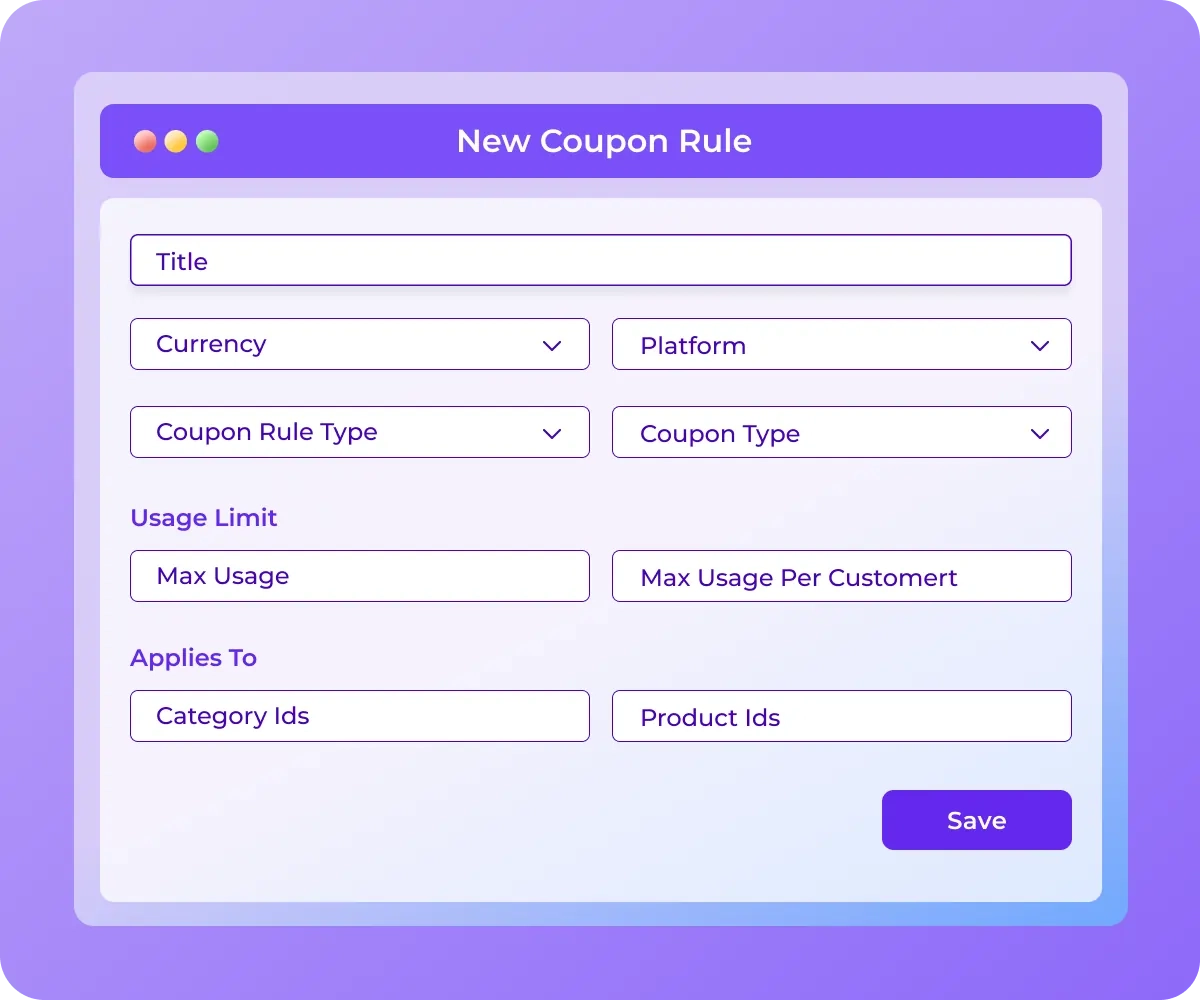Image resolution: width=1200 pixels, height=1000 pixels.
Task: Open the Platform dropdown
Action: pyautogui.click(x=842, y=344)
